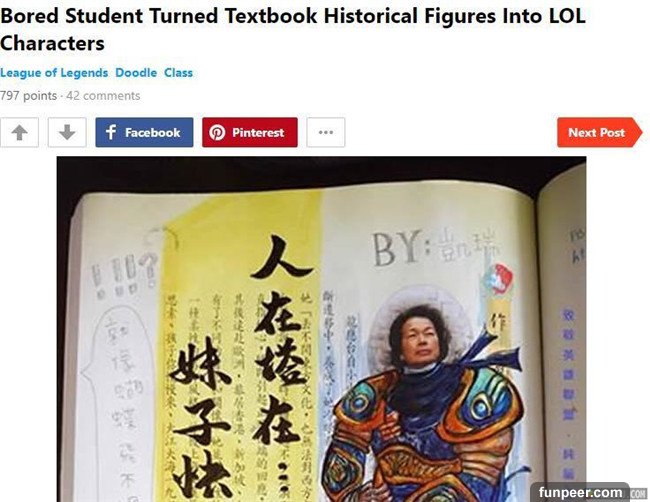The image size is (650, 502).
Task: Share the post on Facebook
Action: 144,133
